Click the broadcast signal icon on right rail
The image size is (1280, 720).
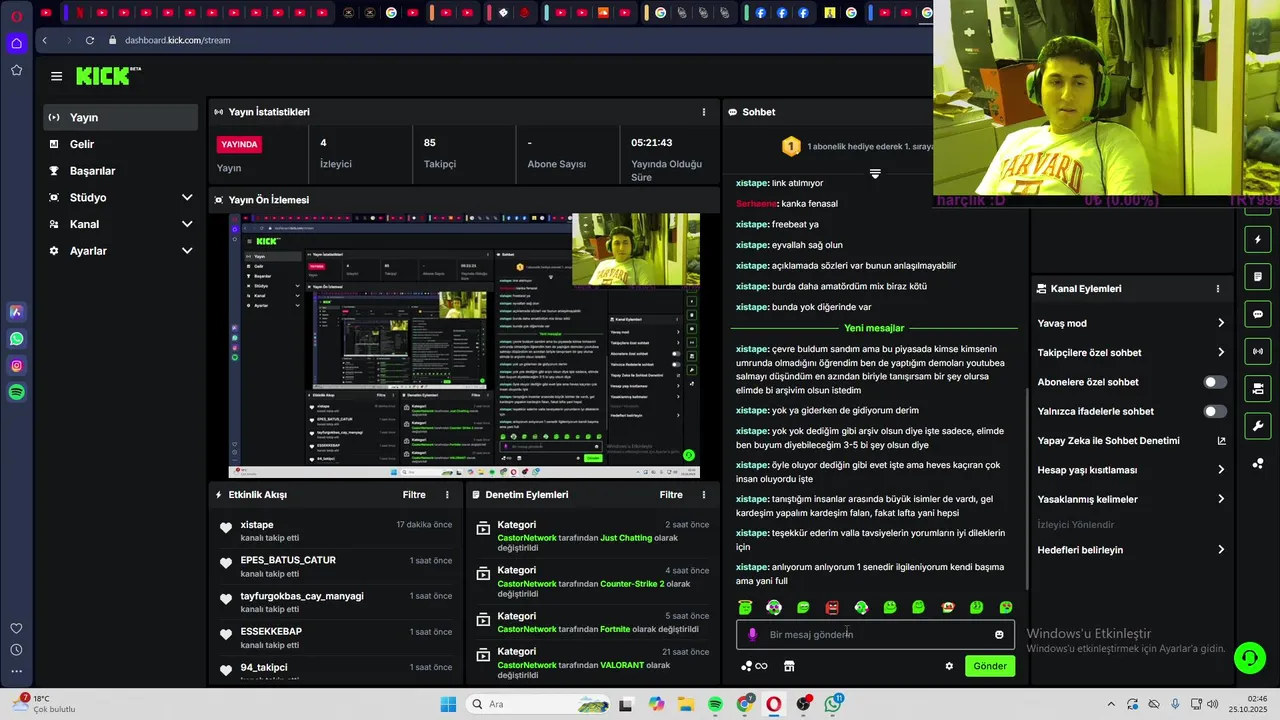click(x=1258, y=351)
